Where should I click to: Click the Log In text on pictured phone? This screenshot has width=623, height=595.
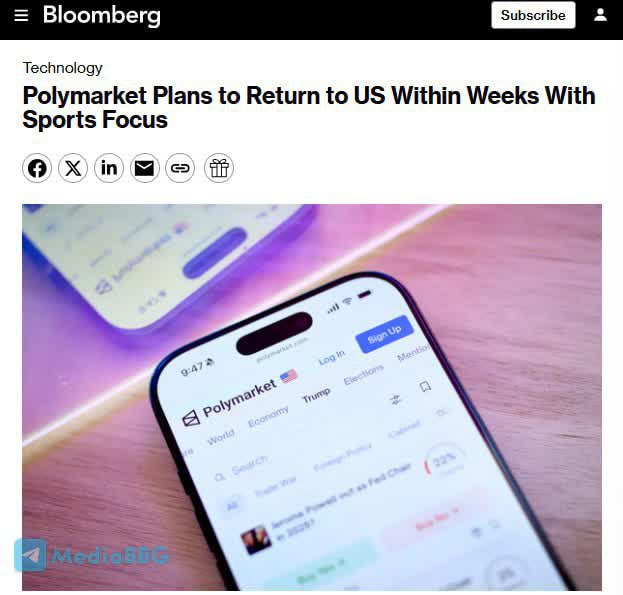(332, 357)
